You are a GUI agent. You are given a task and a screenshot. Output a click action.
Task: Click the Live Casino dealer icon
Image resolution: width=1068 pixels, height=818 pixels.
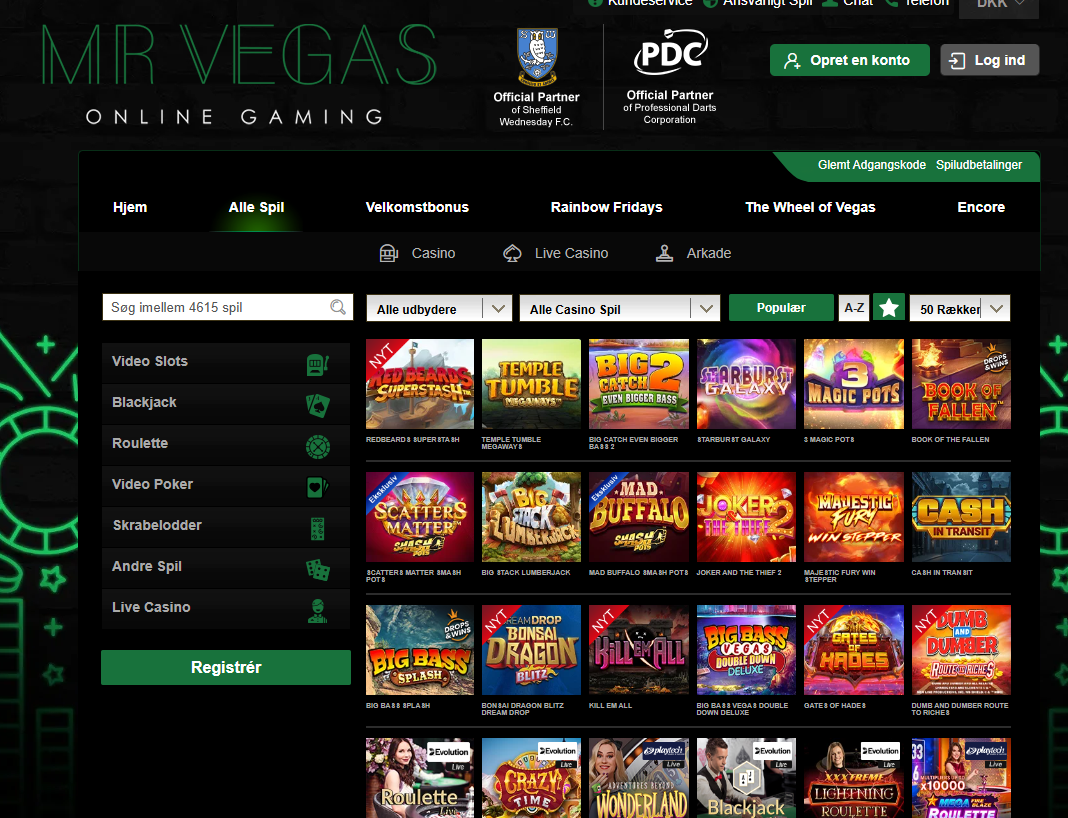[317, 608]
